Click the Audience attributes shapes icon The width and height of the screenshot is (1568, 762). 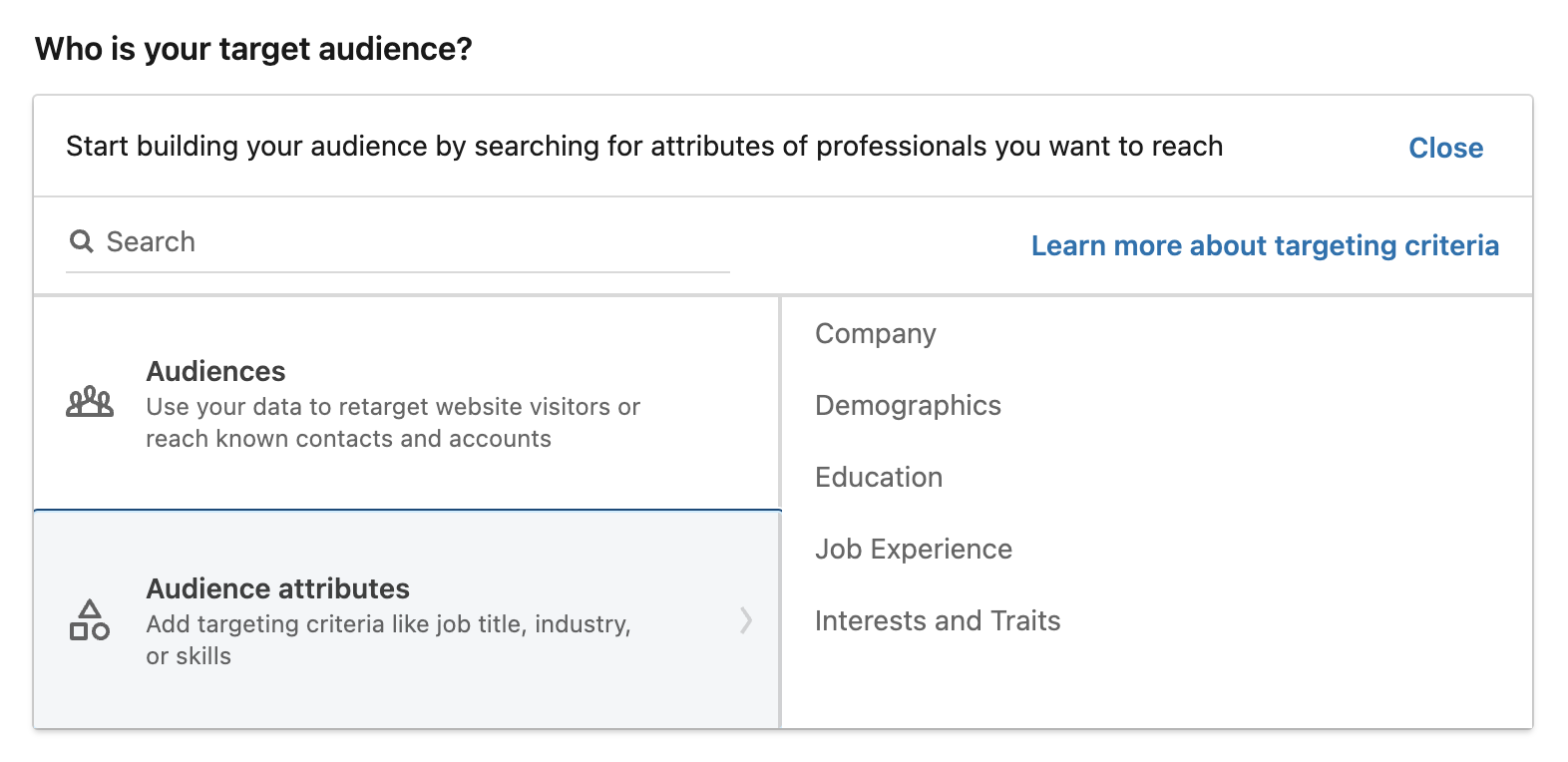tap(90, 620)
